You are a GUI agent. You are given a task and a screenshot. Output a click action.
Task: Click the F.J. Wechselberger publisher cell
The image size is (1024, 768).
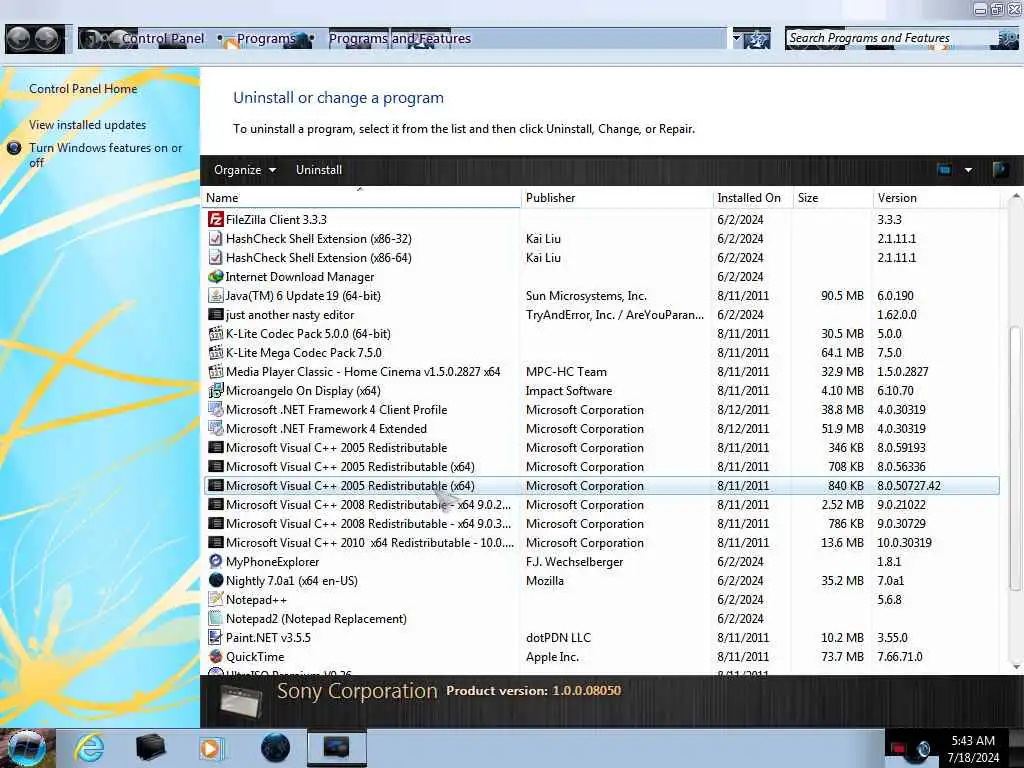click(575, 561)
